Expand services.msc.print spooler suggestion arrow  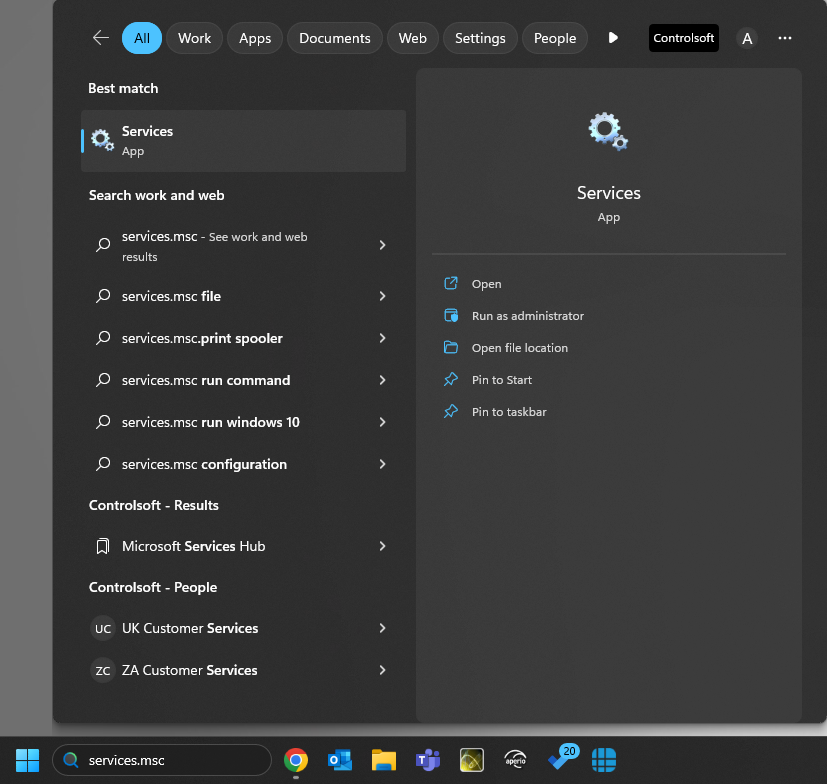coord(382,338)
